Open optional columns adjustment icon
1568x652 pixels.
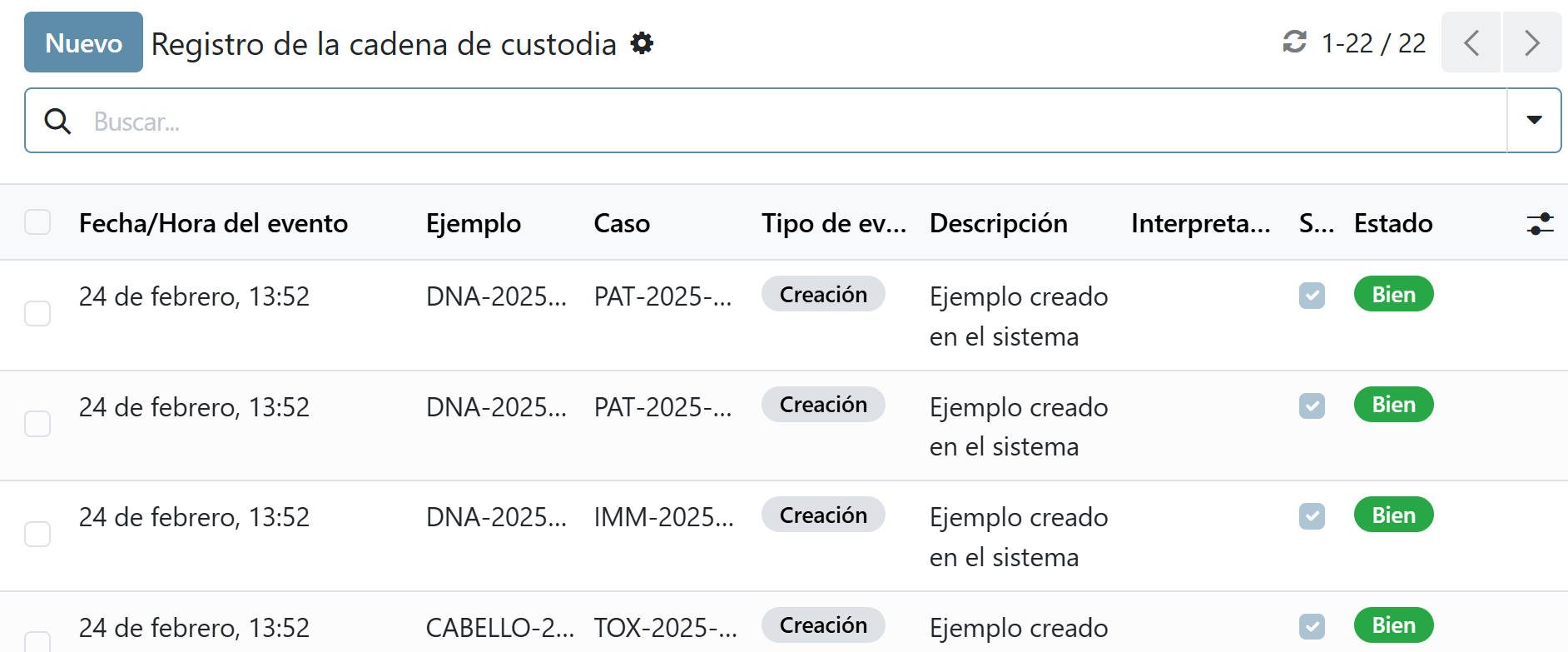click(x=1540, y=223)
